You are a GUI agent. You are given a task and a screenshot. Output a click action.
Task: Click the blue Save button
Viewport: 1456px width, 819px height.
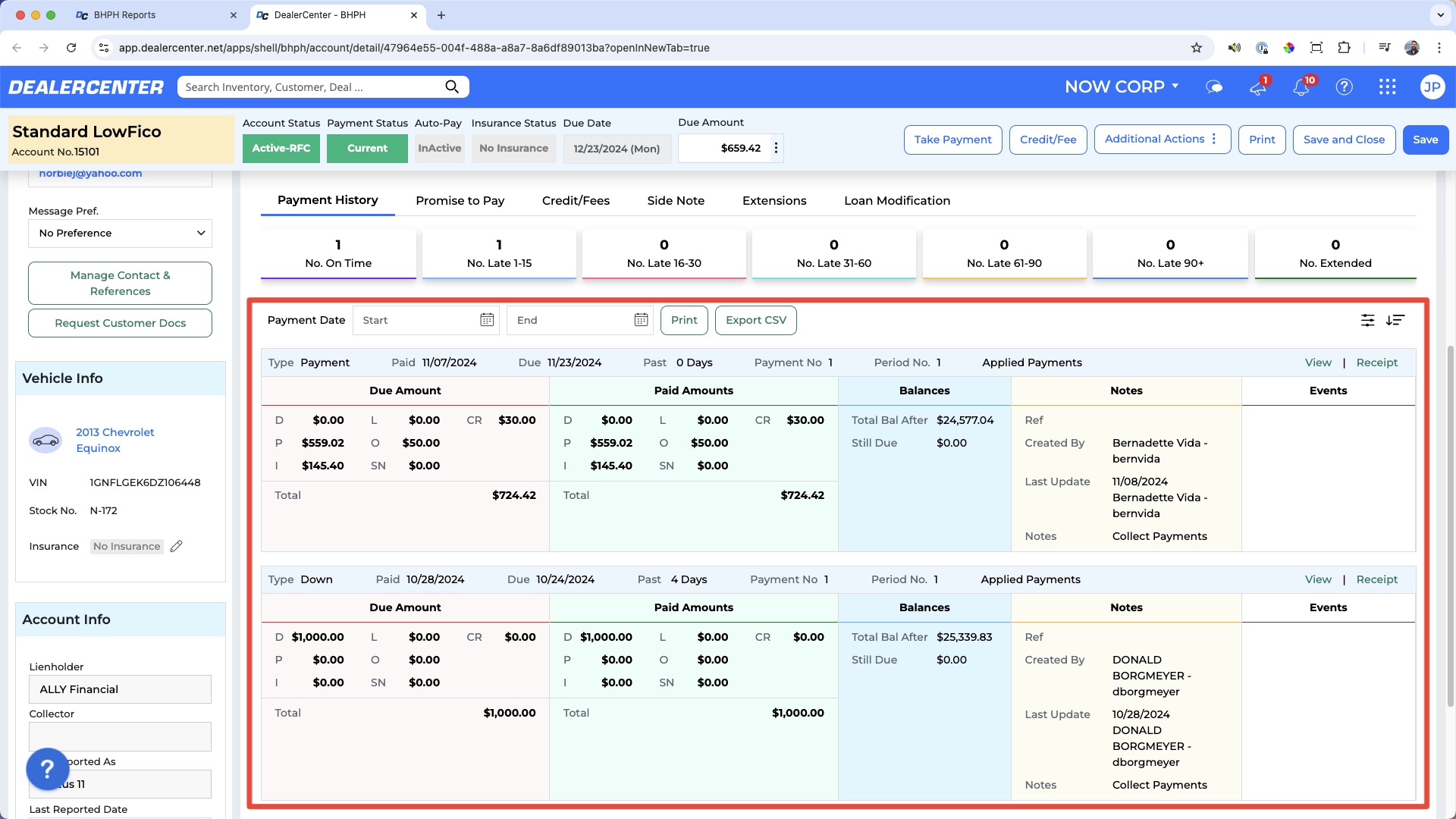pyautogui.click(x=1425, y=140)
